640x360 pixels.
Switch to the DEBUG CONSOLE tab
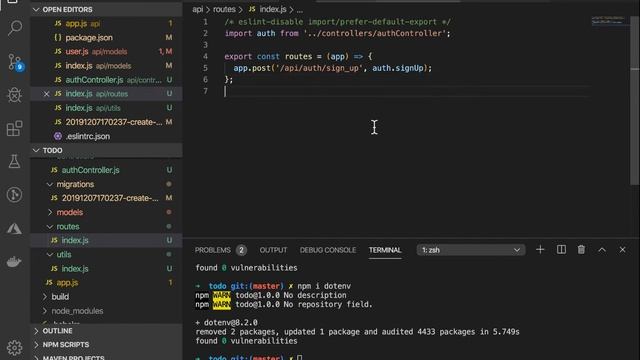328,250
